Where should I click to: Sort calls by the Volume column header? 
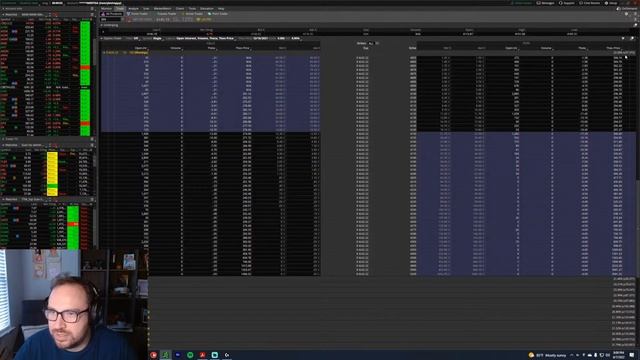(x=176, y=48)
